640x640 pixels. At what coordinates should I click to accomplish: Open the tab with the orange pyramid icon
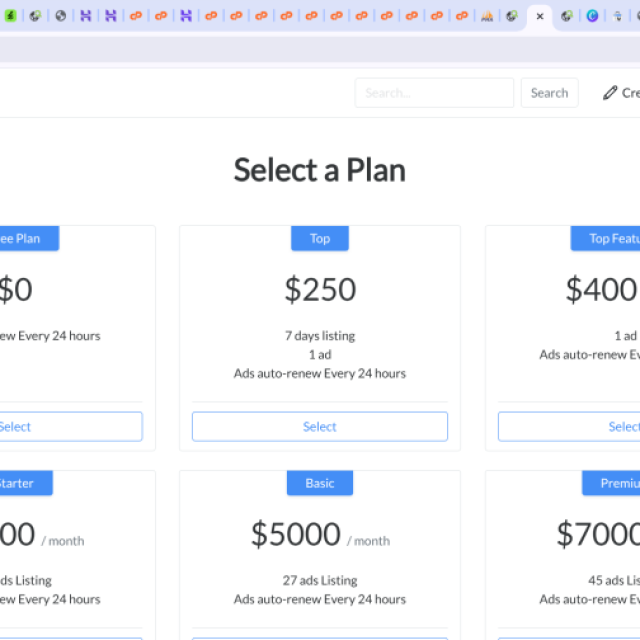[x=487, y=16]
